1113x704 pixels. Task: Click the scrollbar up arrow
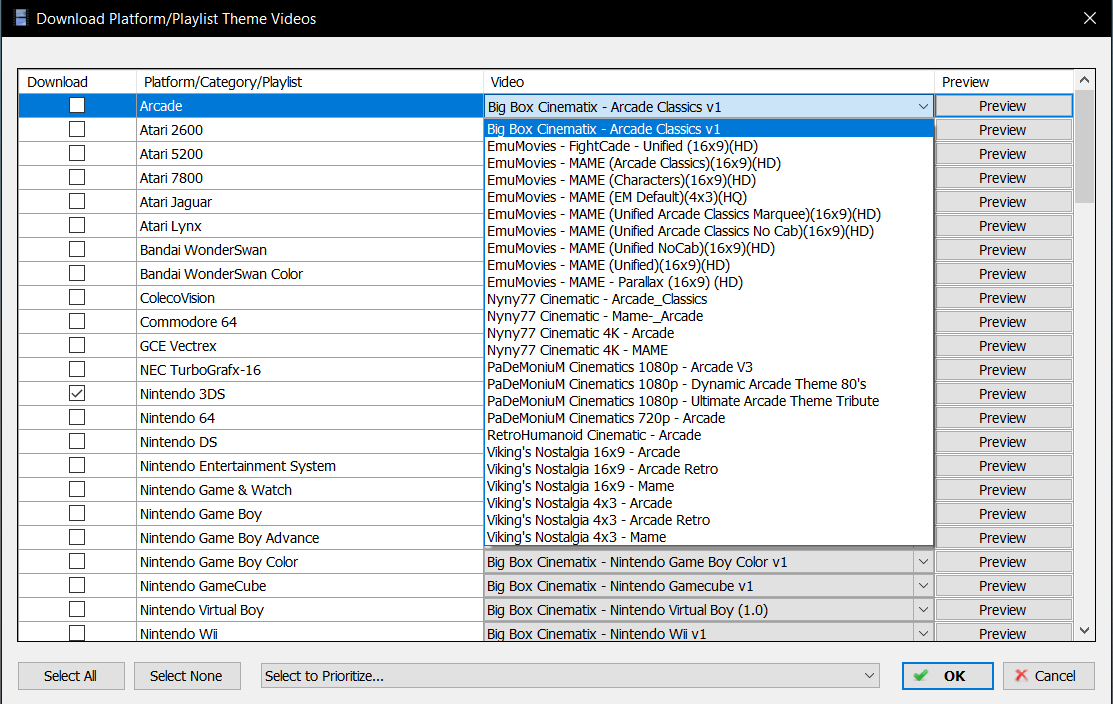1084,80
